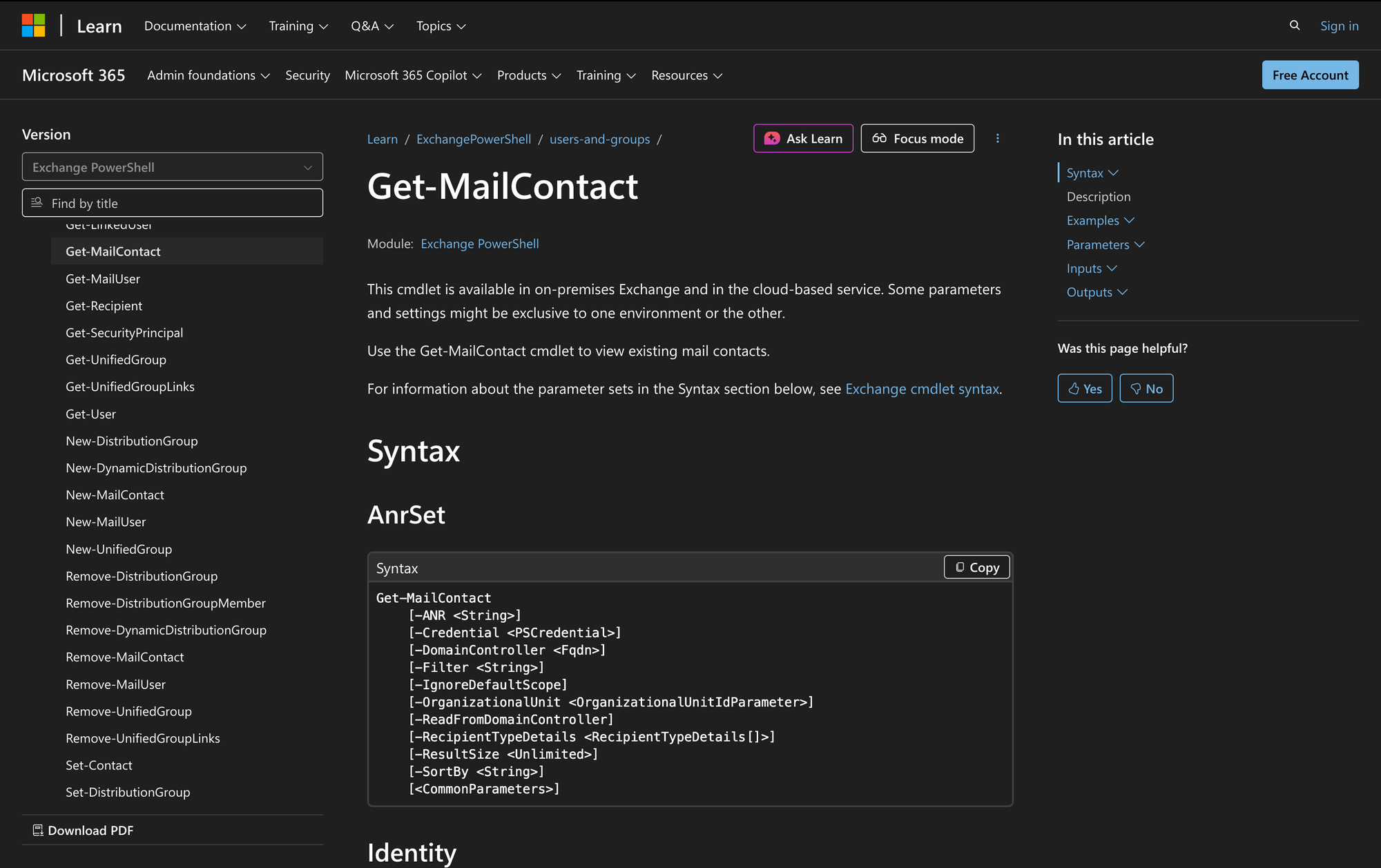1381x868 pixels.
Task: Rate the page helpful with thumbs up
Action: click(x=1084, y=387)
